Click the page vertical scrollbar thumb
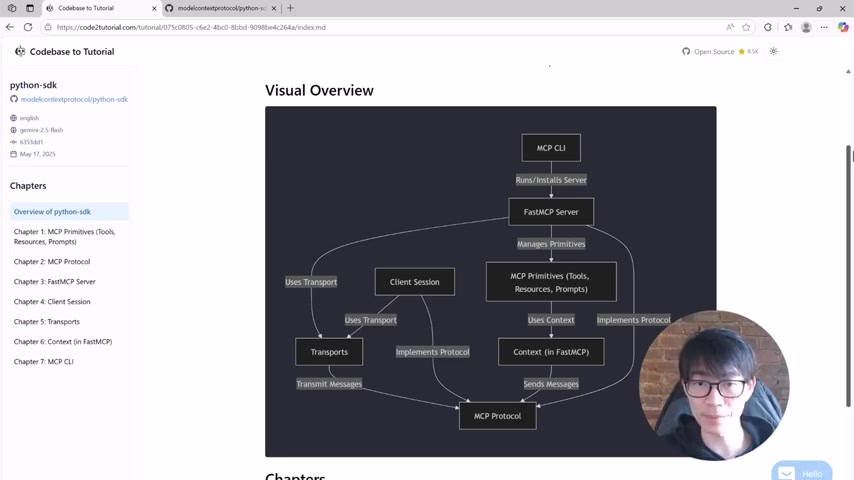The height and width of the screenshot is (480, 854). click(849, 275)
